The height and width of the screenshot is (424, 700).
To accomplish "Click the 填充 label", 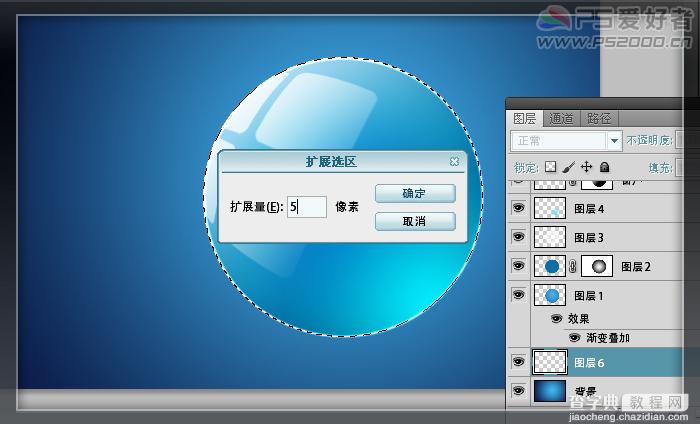I will [x=660, y=168].
